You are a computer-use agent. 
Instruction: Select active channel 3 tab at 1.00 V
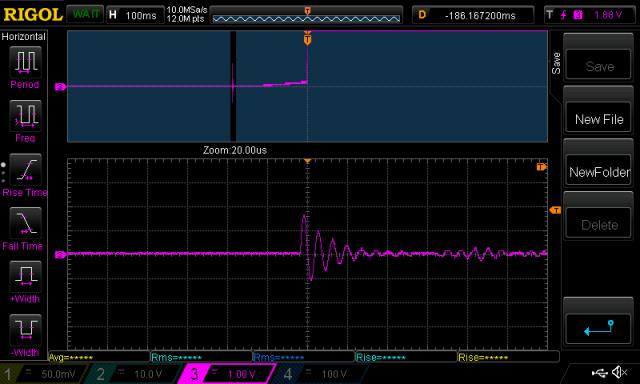[x=227, y=374]
